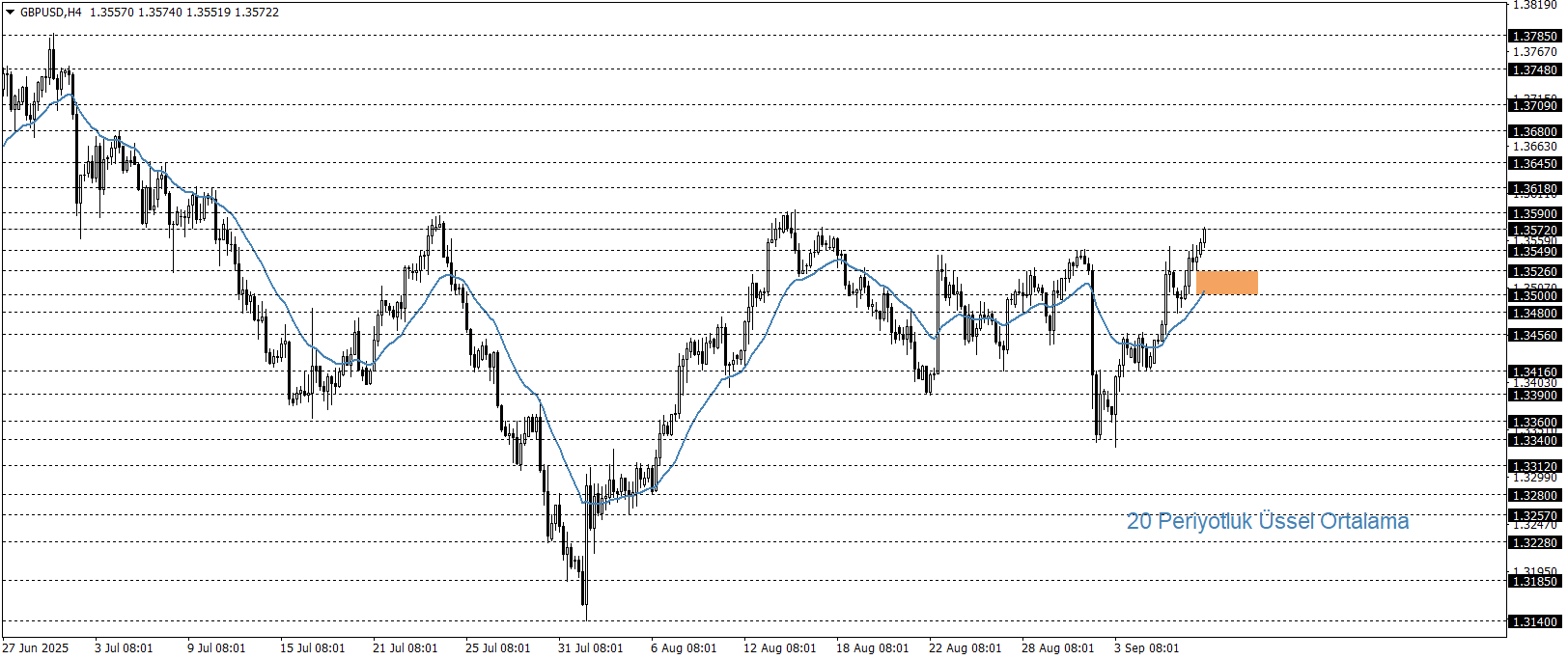Click the 1.33120 price level label
Viewport: 1568px width, 660px height.
click(x=1534, y=466)
